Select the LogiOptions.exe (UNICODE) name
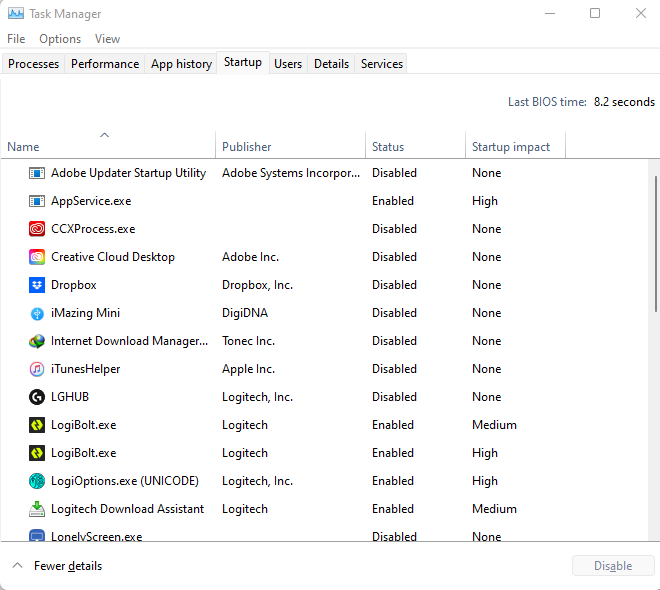 (x=125, y=481)
